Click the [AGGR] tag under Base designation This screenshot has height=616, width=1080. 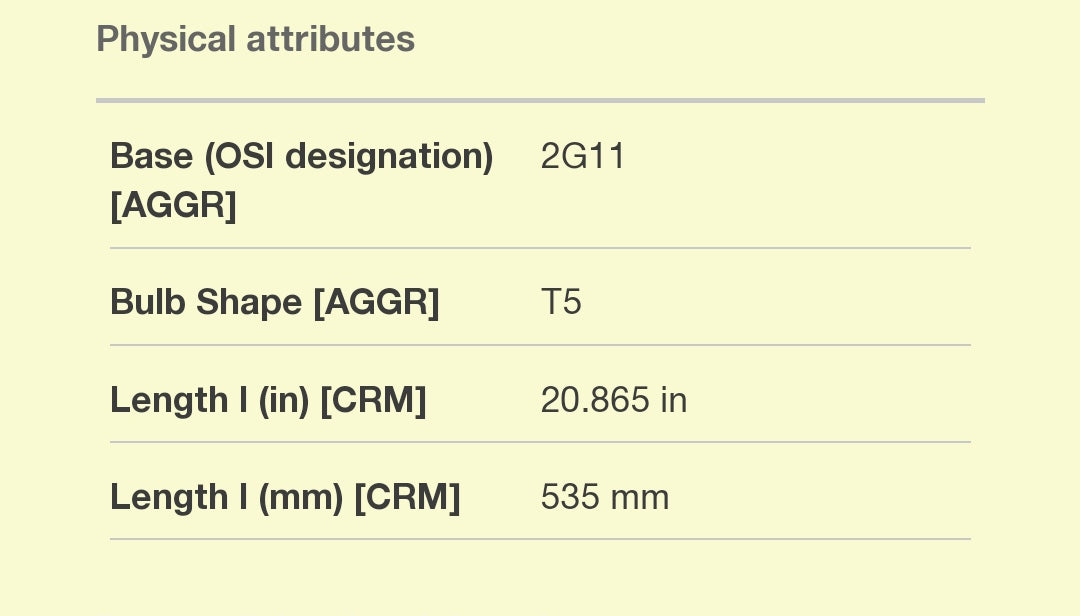pos(173,206)
